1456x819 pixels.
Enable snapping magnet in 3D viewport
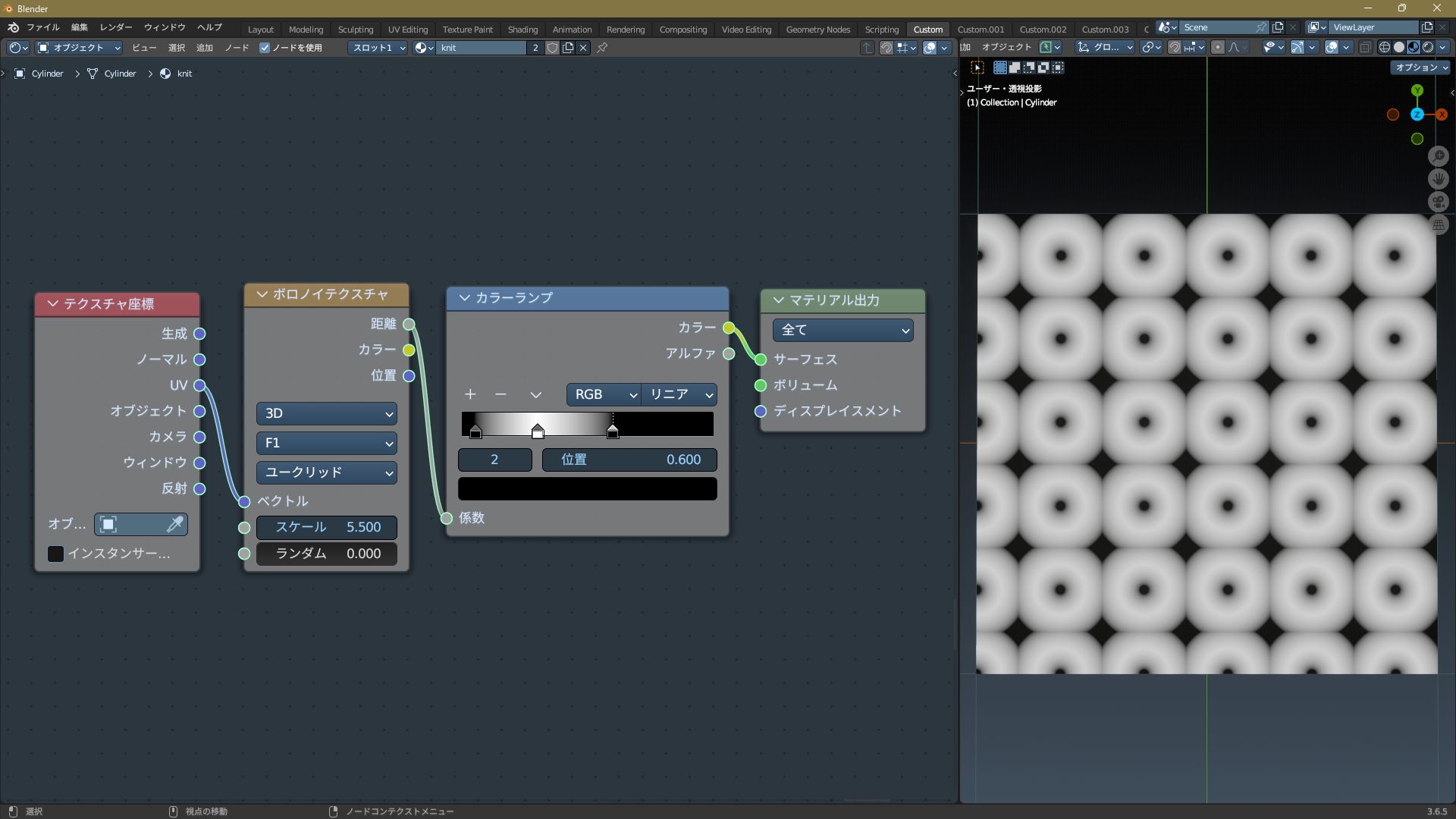(1174, 47)
